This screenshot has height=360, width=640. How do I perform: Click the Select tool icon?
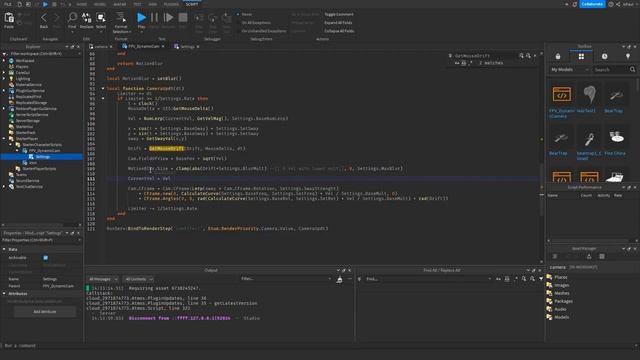[x=101, y=17]
